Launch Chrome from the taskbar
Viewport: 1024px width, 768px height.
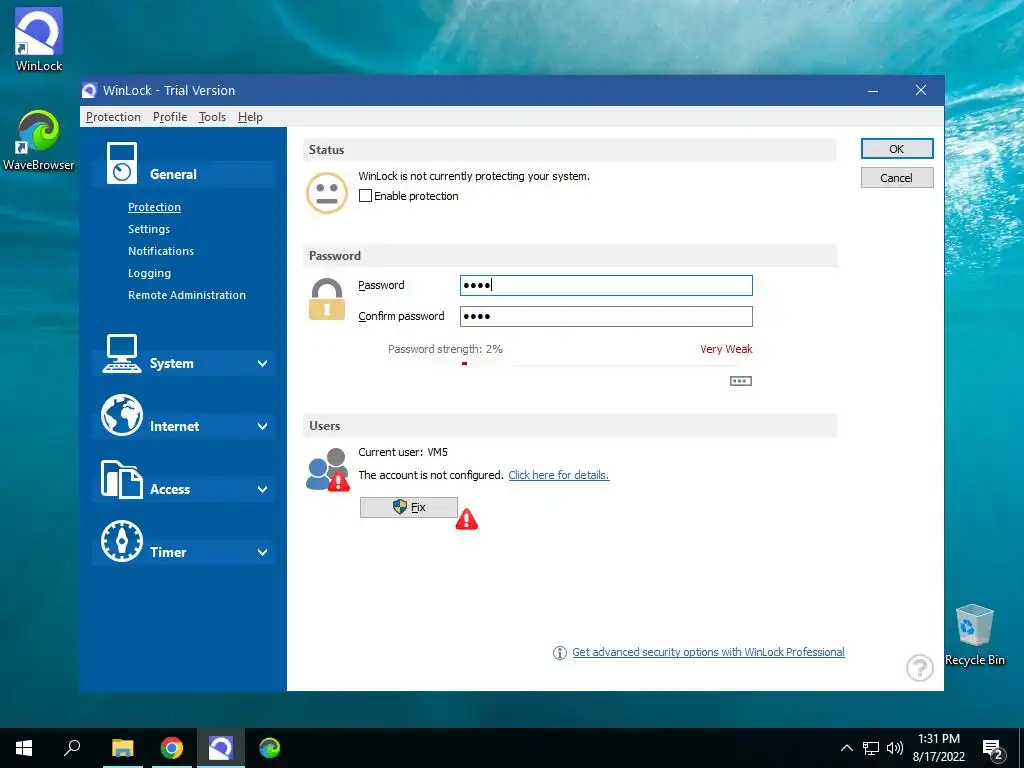click(172, 748)
